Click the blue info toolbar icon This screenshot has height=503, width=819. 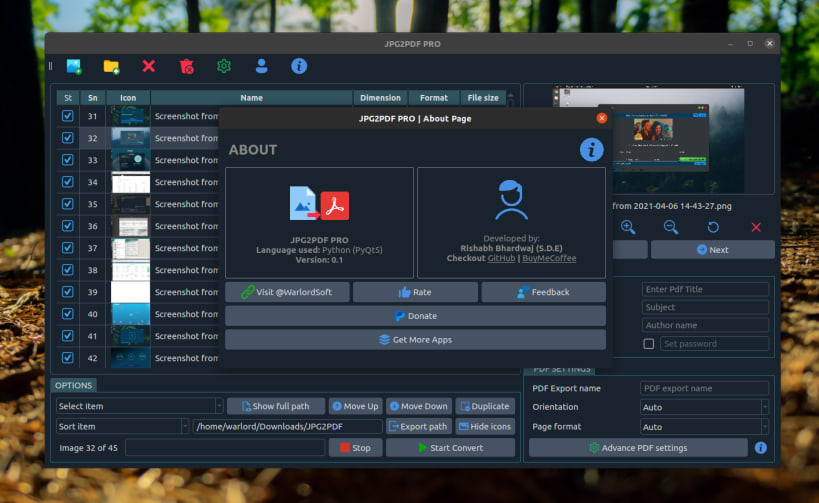(299, 66)
